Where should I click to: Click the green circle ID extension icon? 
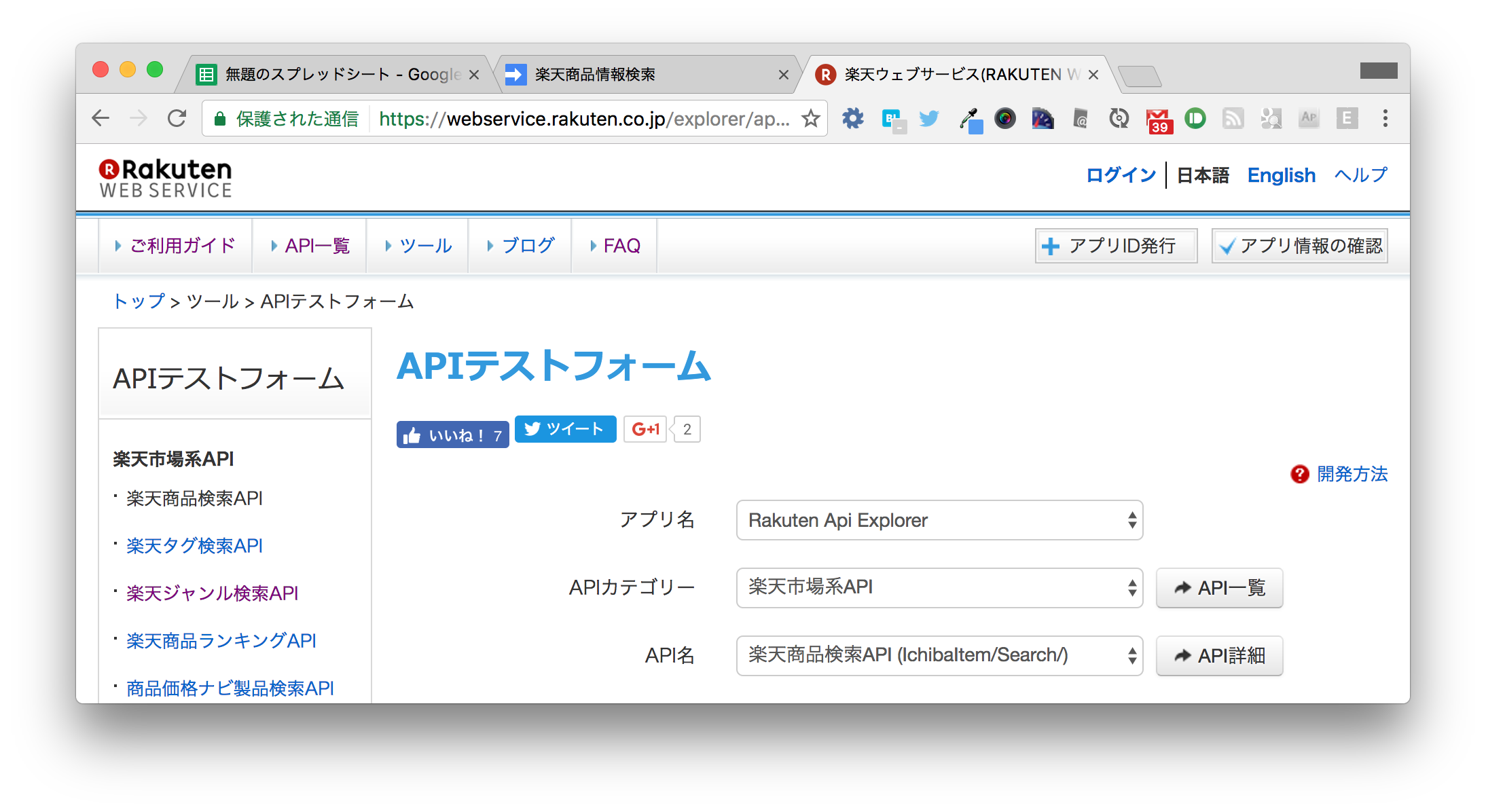click(1195, 119)
